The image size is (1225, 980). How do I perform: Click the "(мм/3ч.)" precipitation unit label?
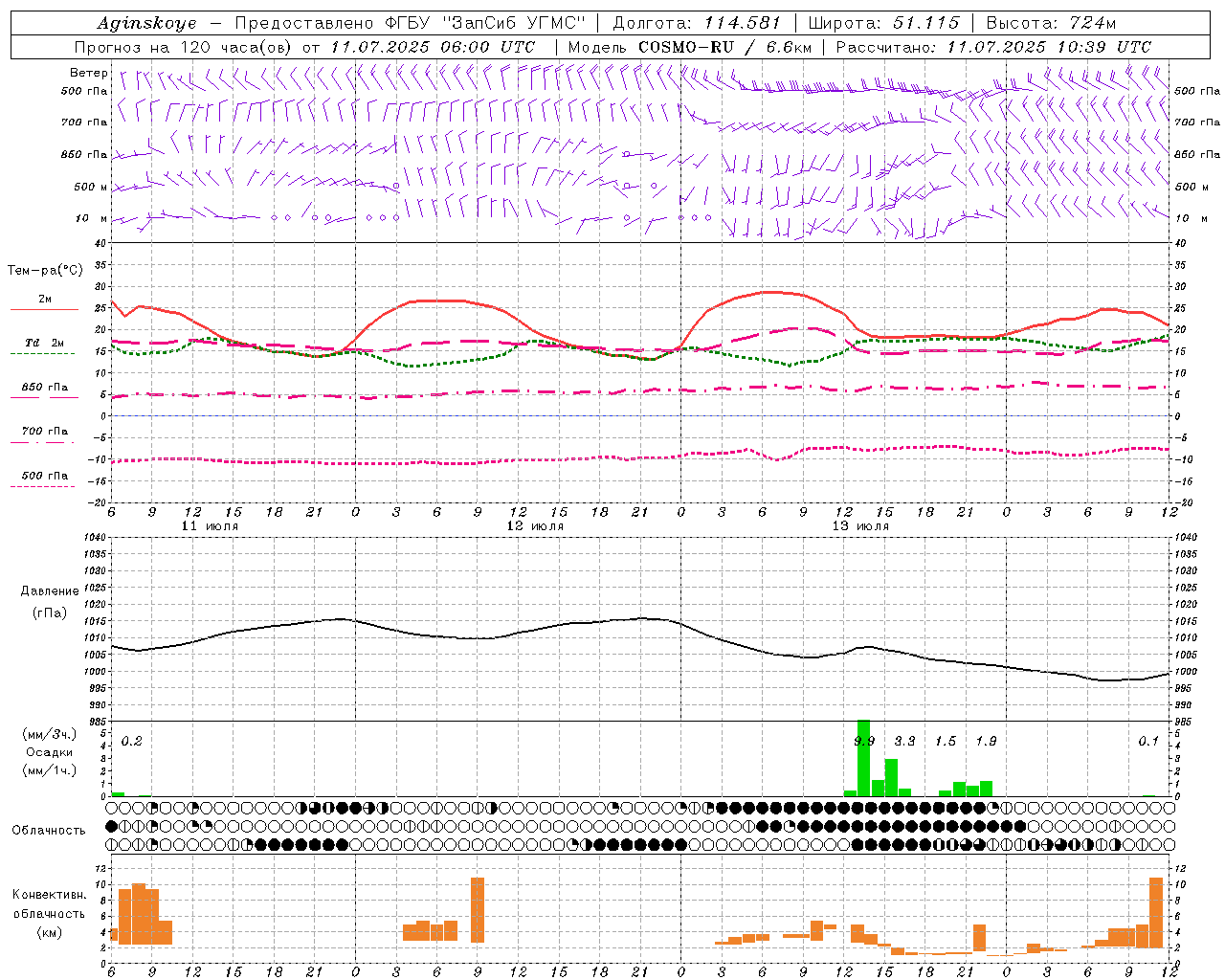[49, 734]
